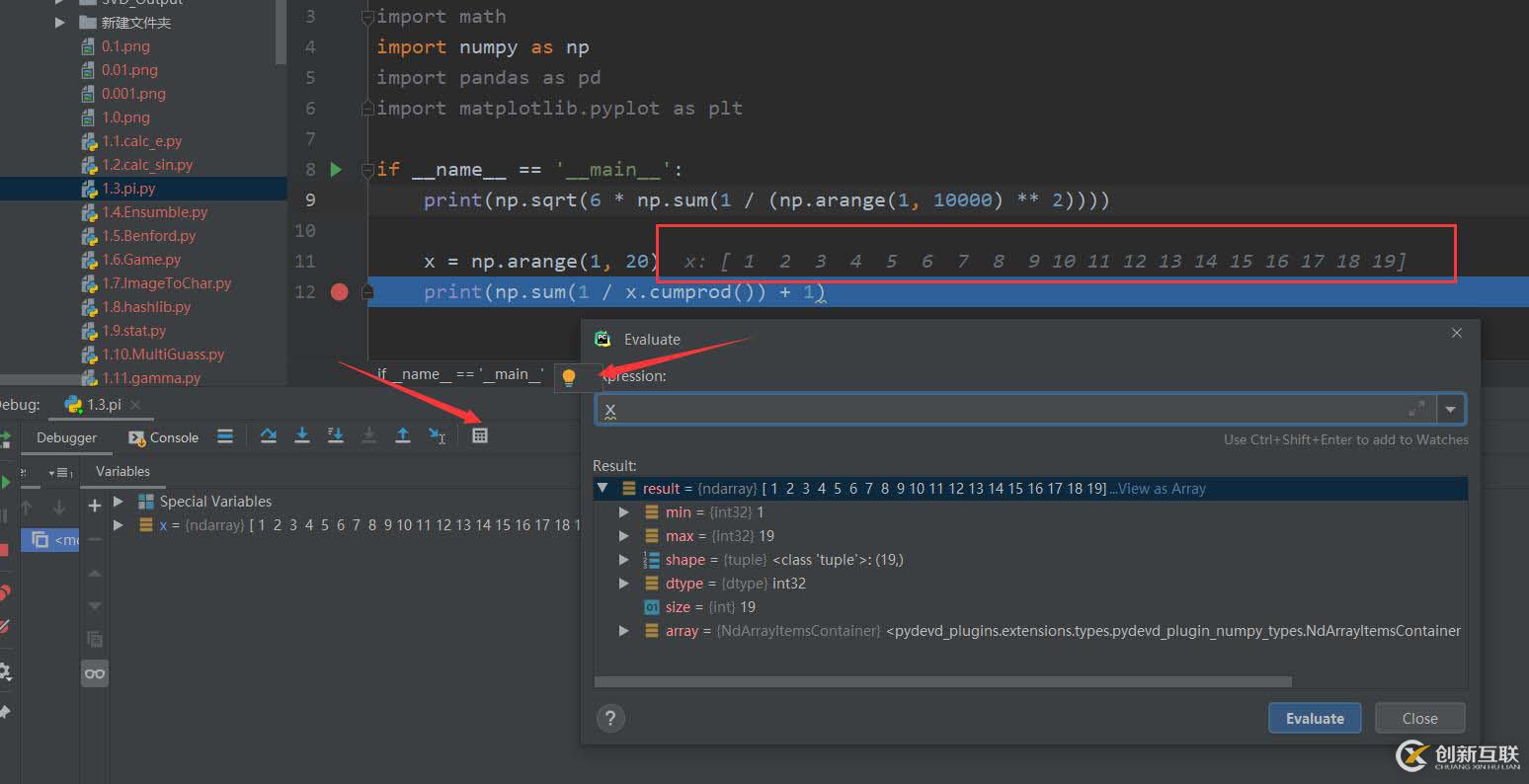Expand the dtype node in Result
1529x784 pixels.
[x=624, y=583]
